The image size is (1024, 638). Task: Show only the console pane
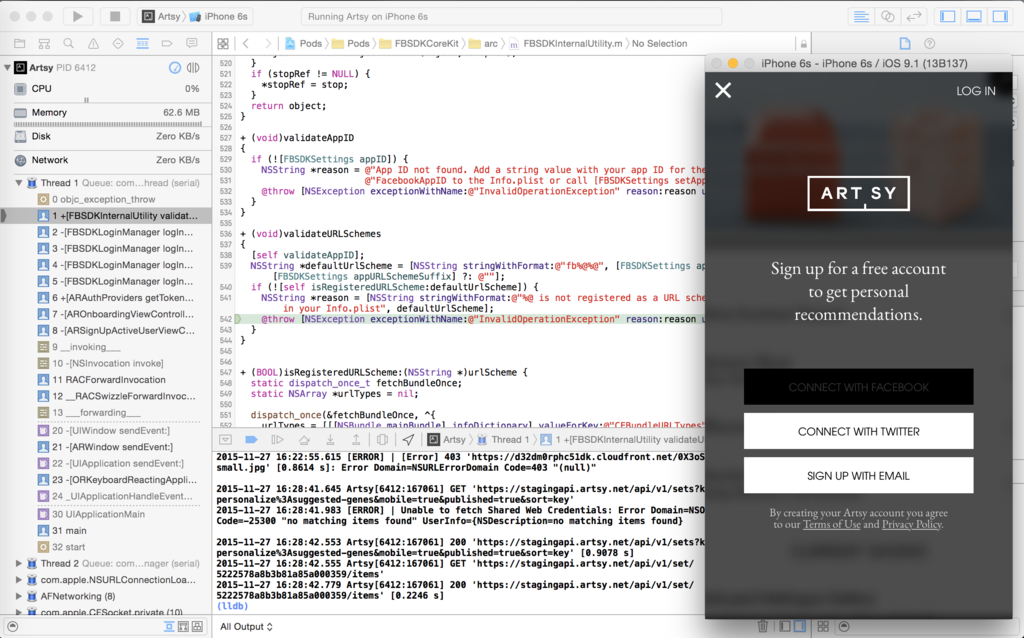pyautogui.click(x=799, y=626)
